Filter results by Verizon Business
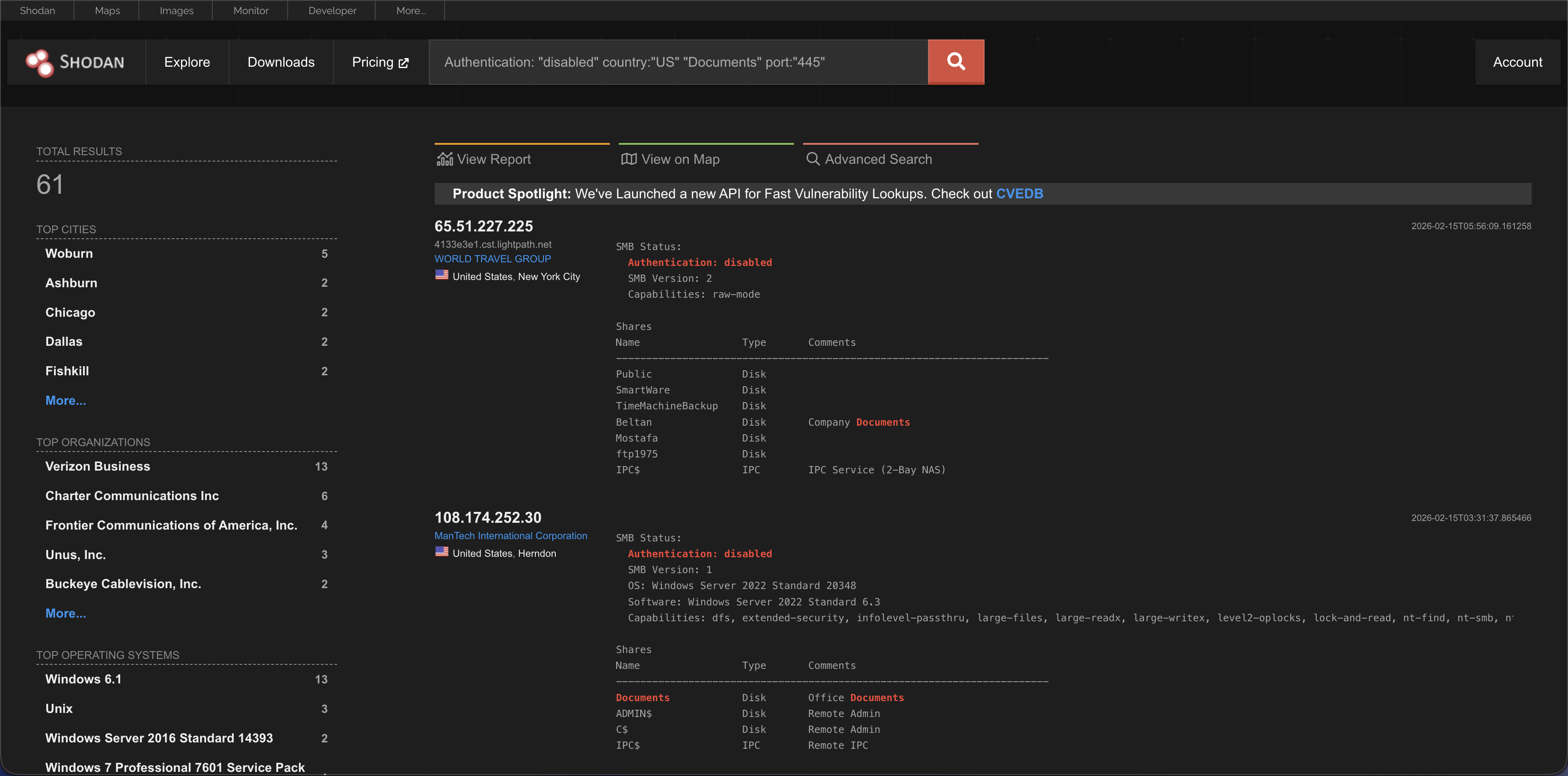This screenshot has height=776, width=1568. [98, 466]
